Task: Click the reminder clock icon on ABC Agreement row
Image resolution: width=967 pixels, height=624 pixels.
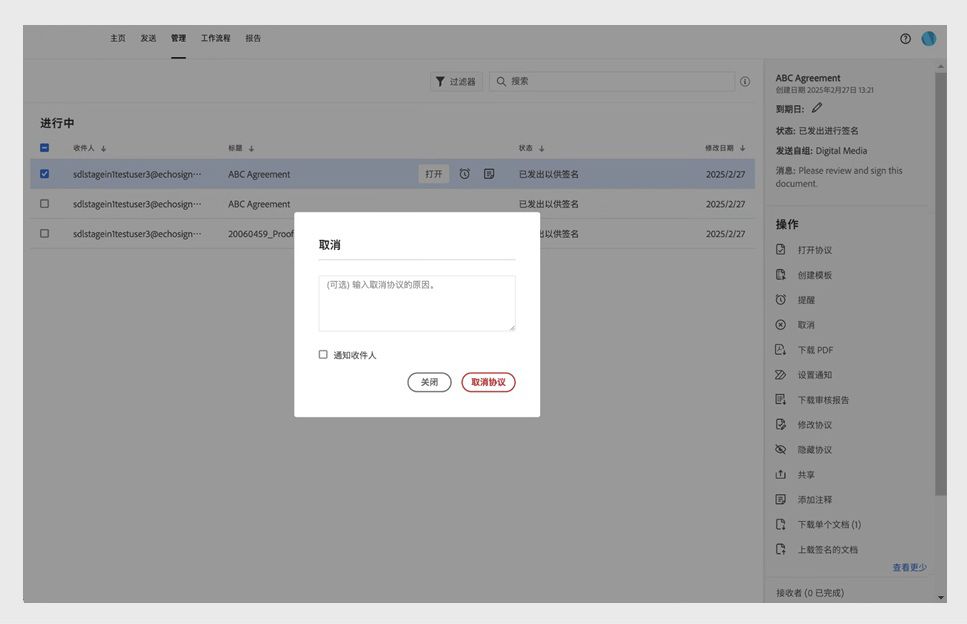Action: [x=463, y=172]
